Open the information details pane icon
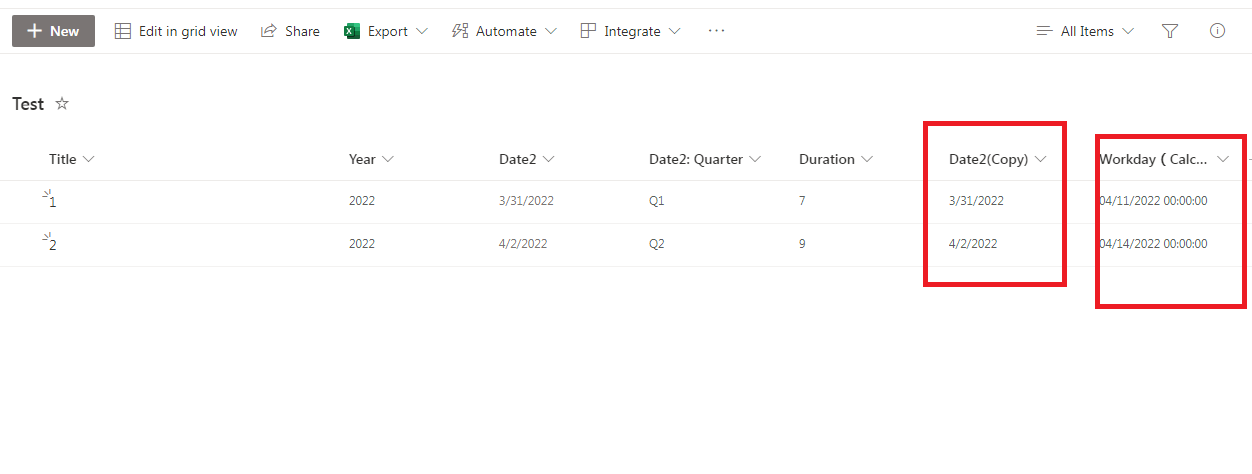Screen dimensions: 1252x474 tap(1217, 31)
